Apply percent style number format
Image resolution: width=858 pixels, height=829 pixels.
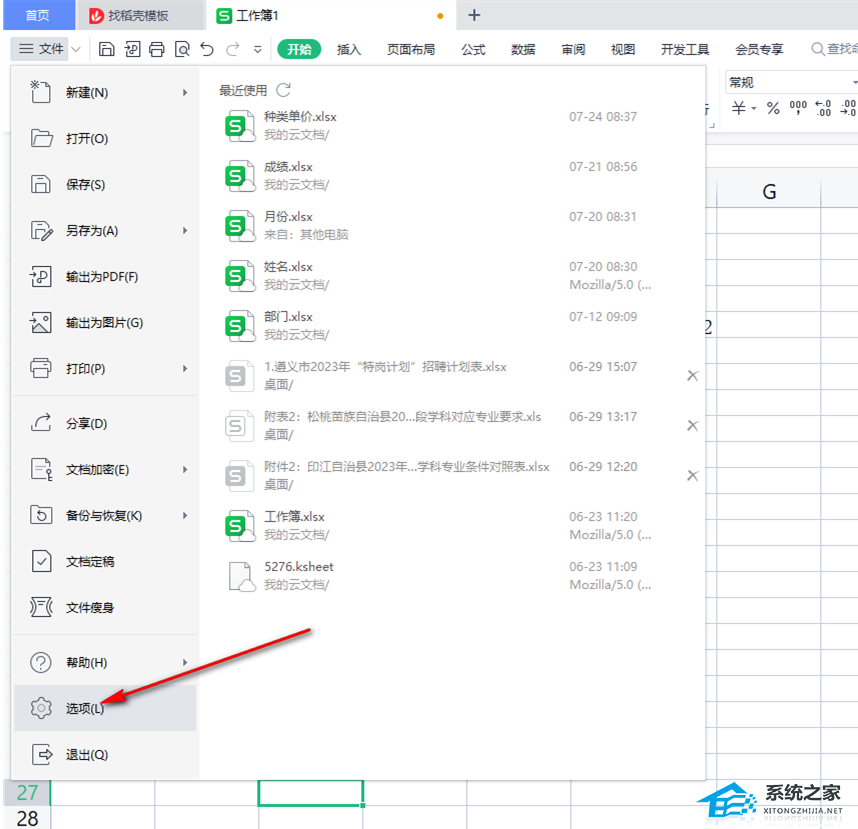click(x=773, y=108)
